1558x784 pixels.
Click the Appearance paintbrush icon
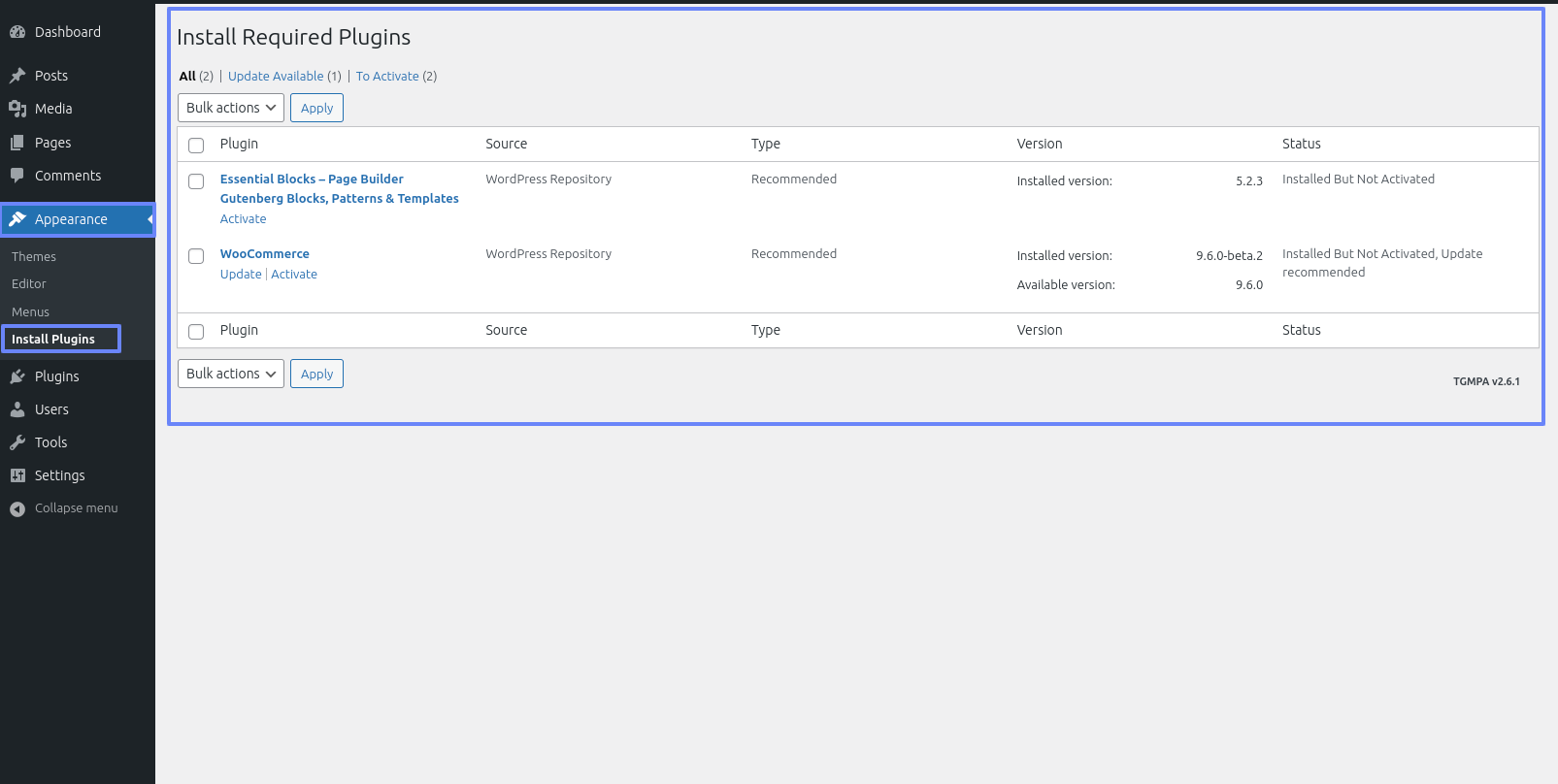17,219
